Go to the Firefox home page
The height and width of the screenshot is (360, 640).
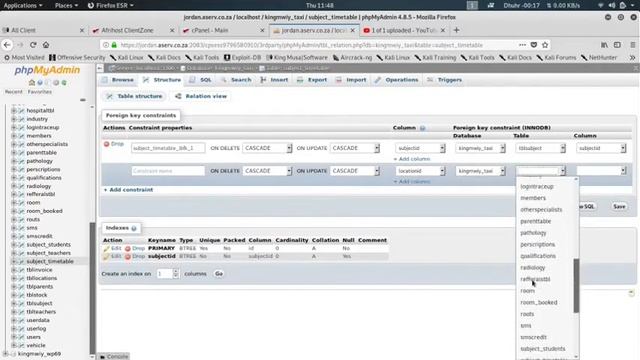coord(46,45)
